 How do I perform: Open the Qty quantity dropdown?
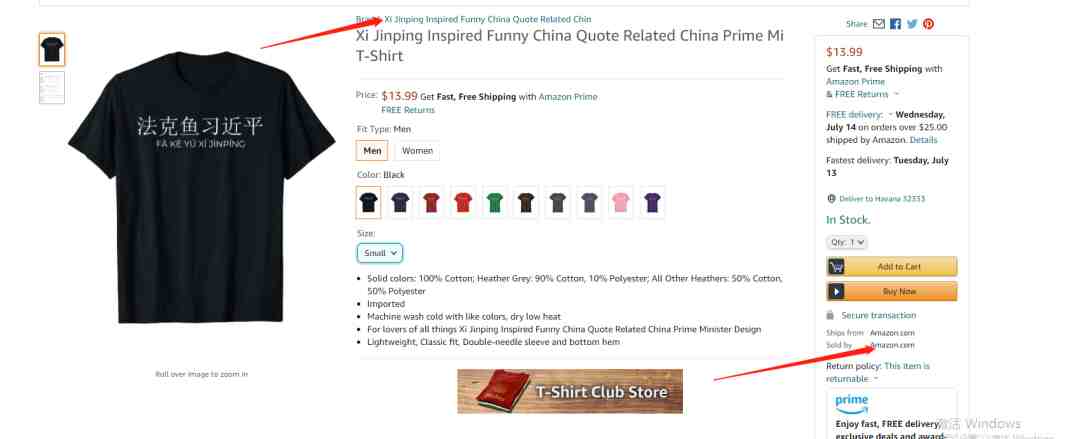point(847,243)
